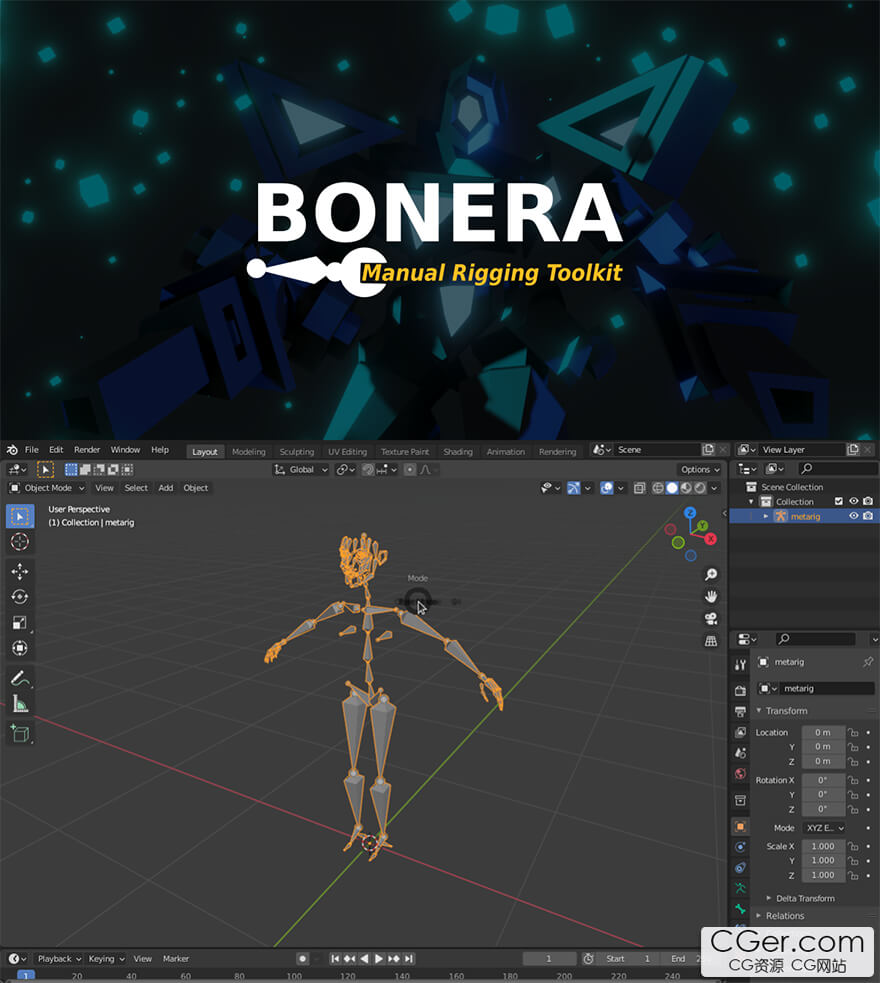Image resolution: width=880 pixels, height=983 pixels.
Task: Open the viewport Options dropdown
Action: click(700, 470)
